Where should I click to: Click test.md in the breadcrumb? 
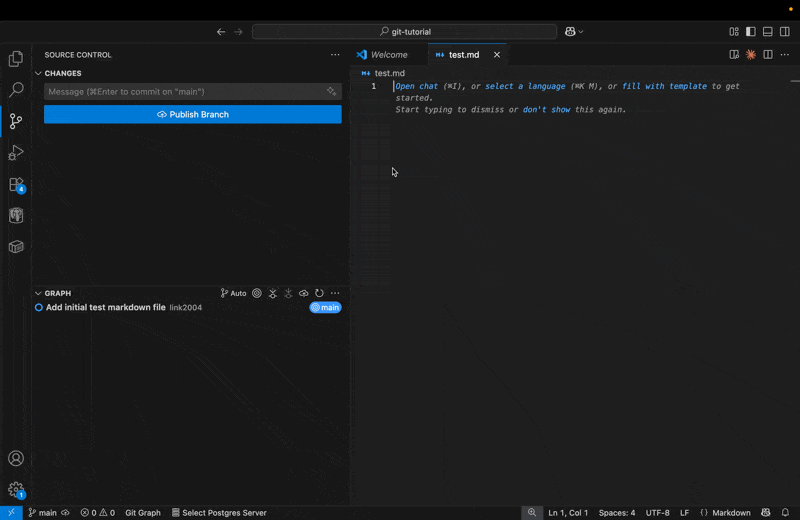pyautogui.click(x=389, y=73)
